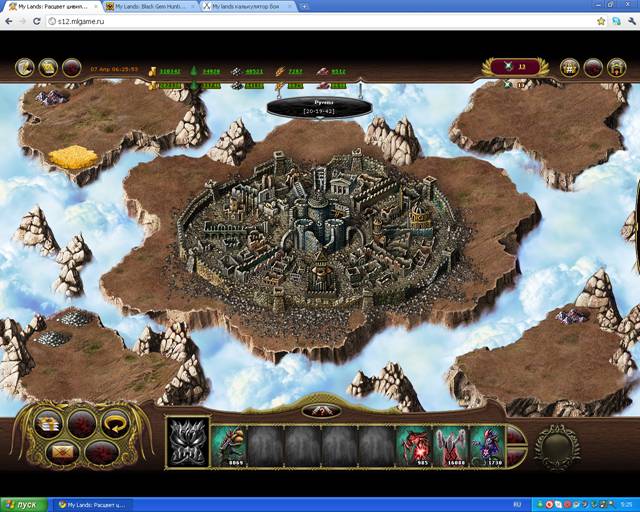Open the stacked papers reports button
The image size is (640, 512).
coord(49,425)
